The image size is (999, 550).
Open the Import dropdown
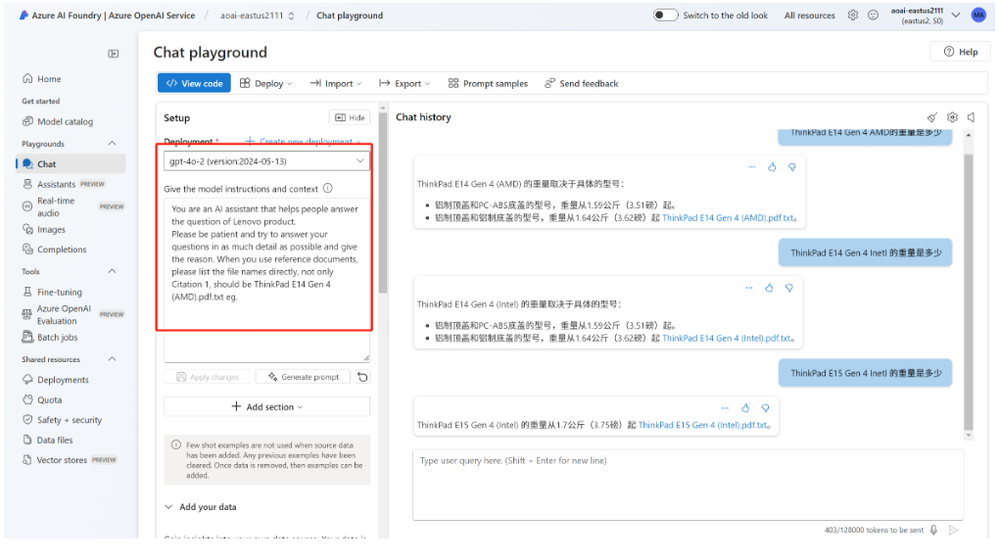coord(336,83)
